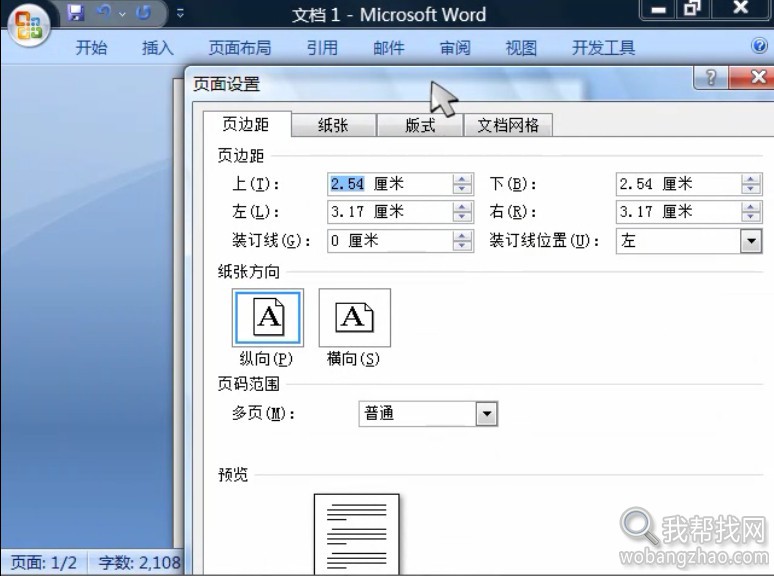Viewport: 774px width, 576px height.
Task: Redo the last action
Action: tap(143, 13)
